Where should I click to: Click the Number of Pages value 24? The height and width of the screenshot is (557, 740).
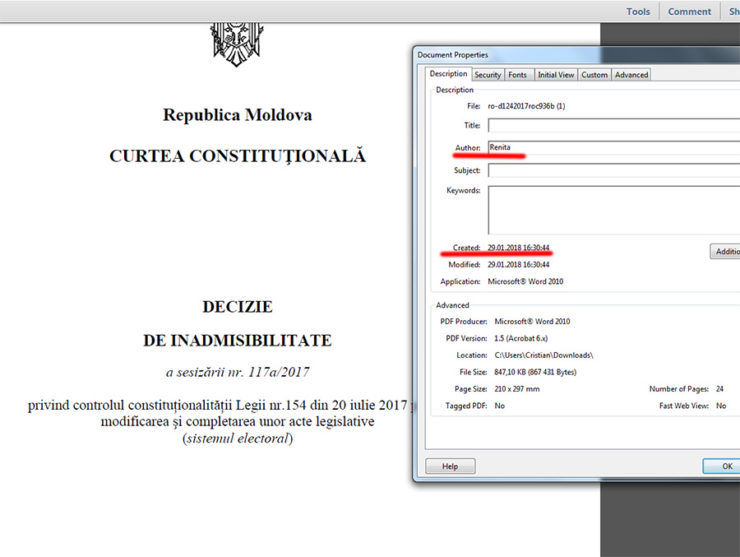coord(720,389)
